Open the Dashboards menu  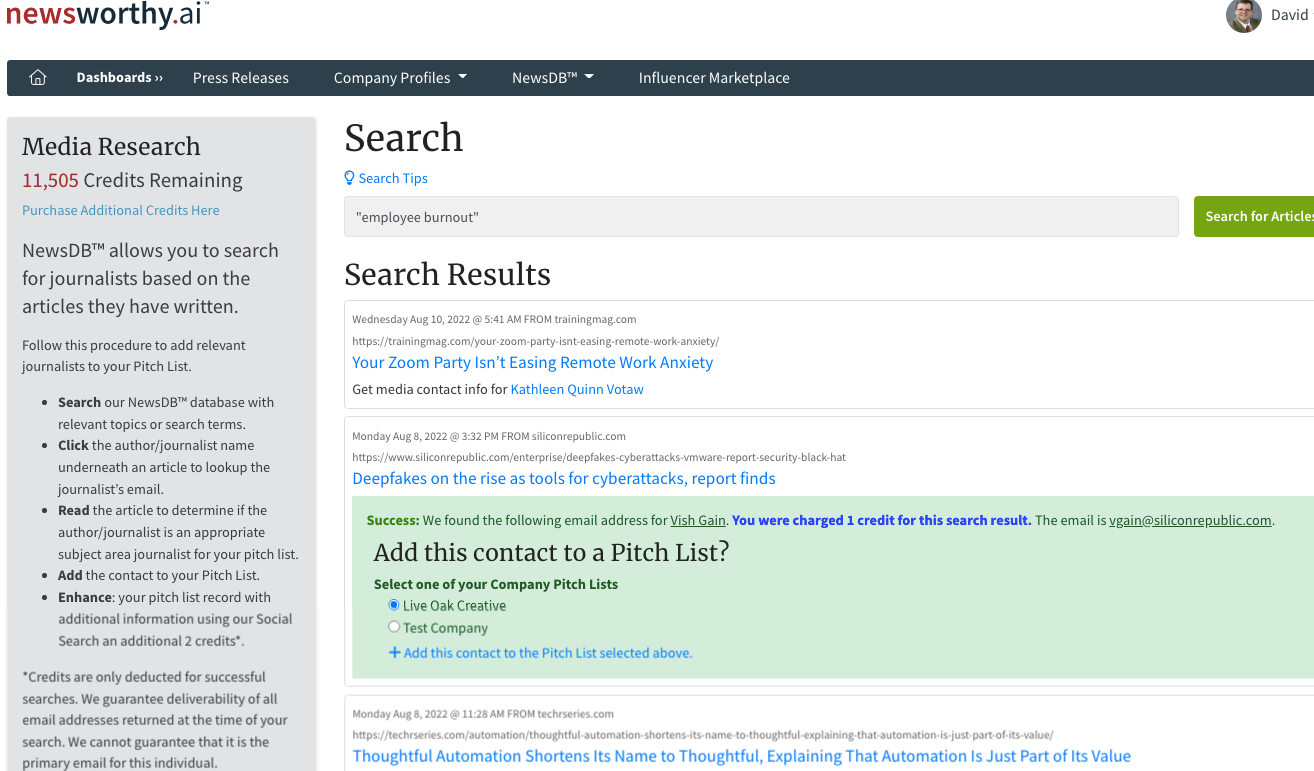pos(119,78)
